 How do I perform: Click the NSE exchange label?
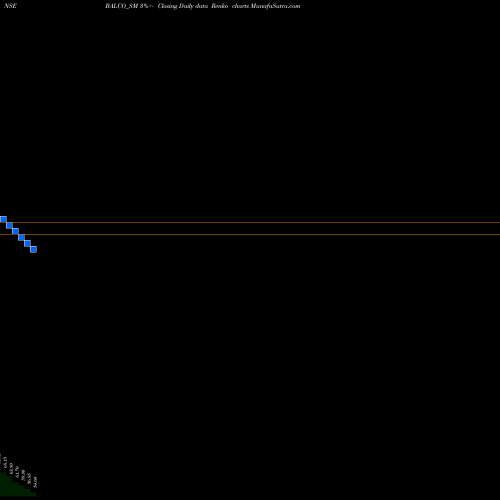(10, 6)
